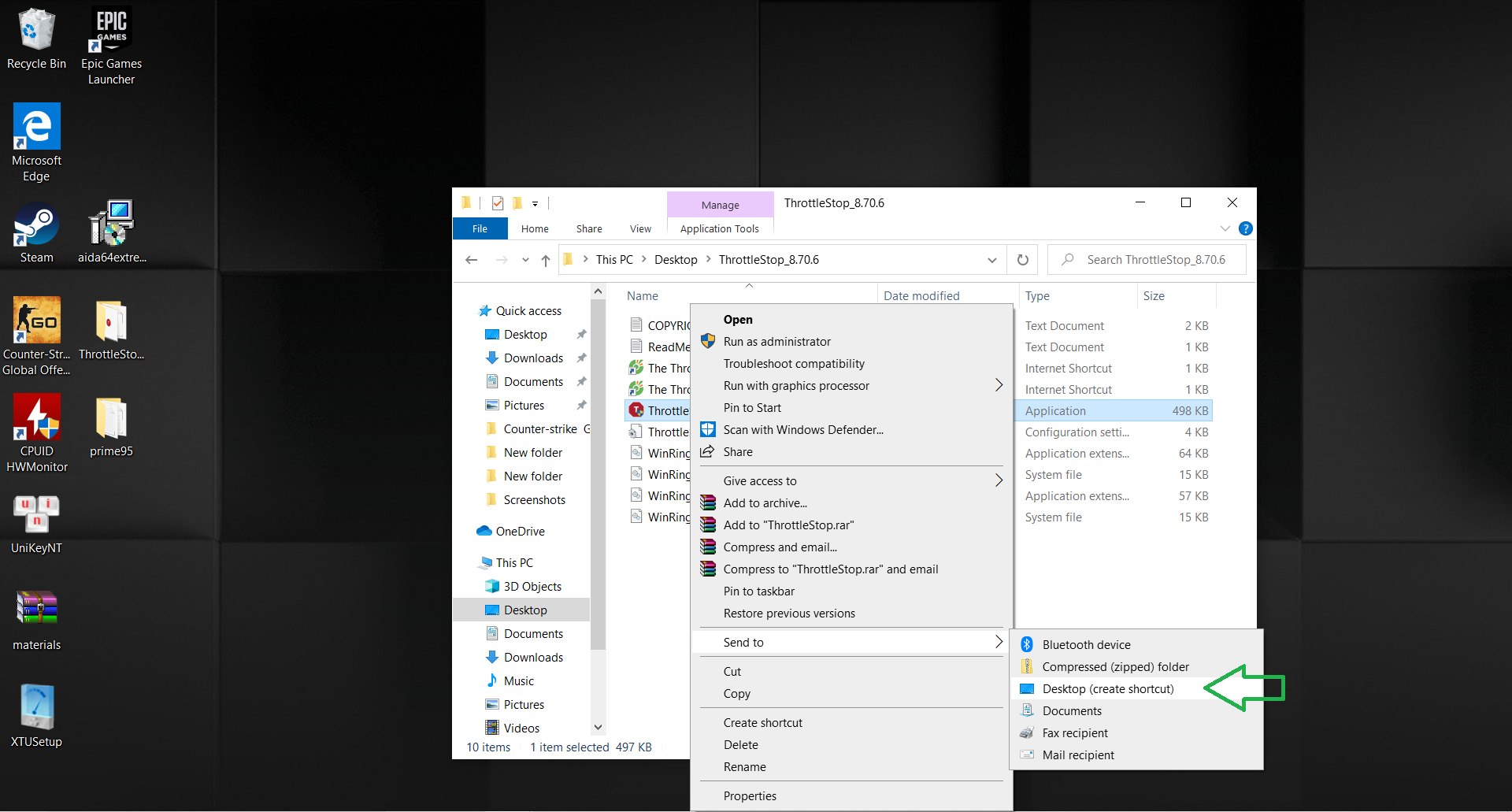This screenshot has height=812, width=1512.
Task: Select Screenshots folder in Quick access
Action: pos(534,500)
